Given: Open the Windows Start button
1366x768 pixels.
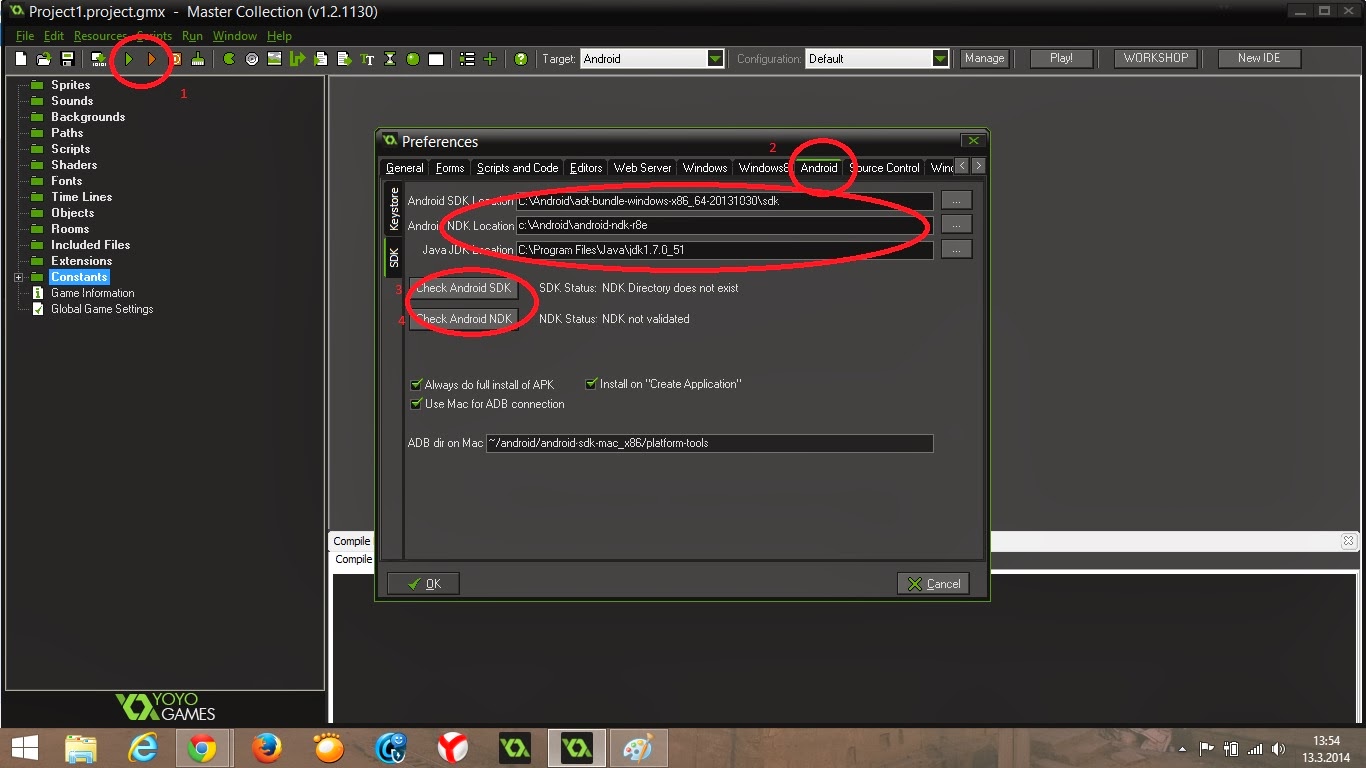Looking at the screenshot, I should (x=25, y=748).
